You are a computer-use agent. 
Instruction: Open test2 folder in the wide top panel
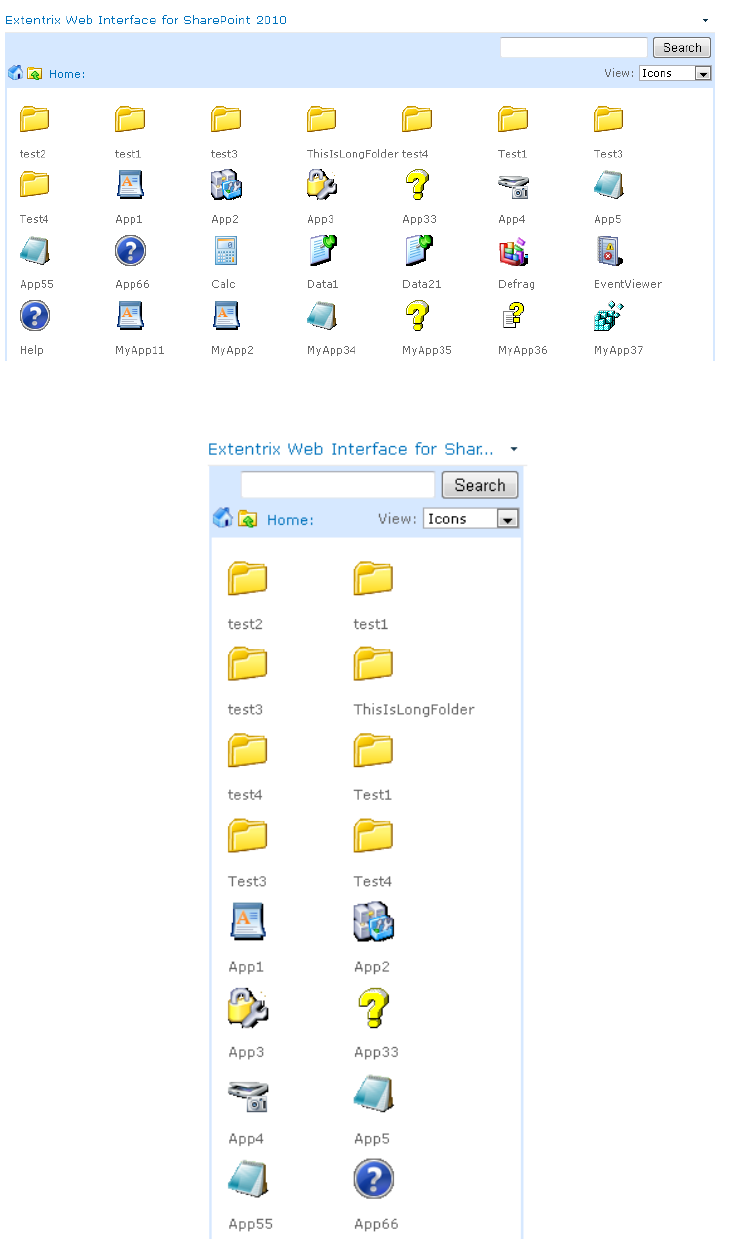[34, 120]
